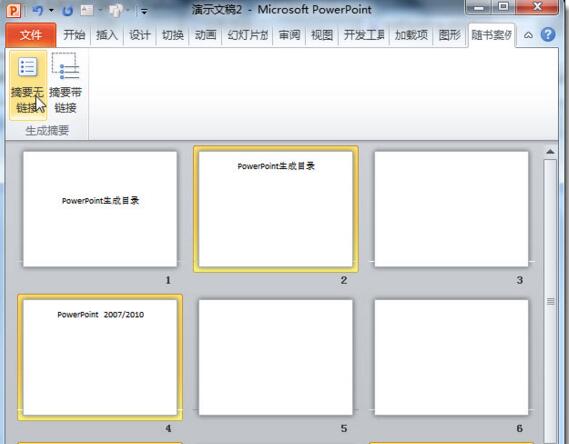Select blank slide 6 thumbnail

tap(451, 357)
